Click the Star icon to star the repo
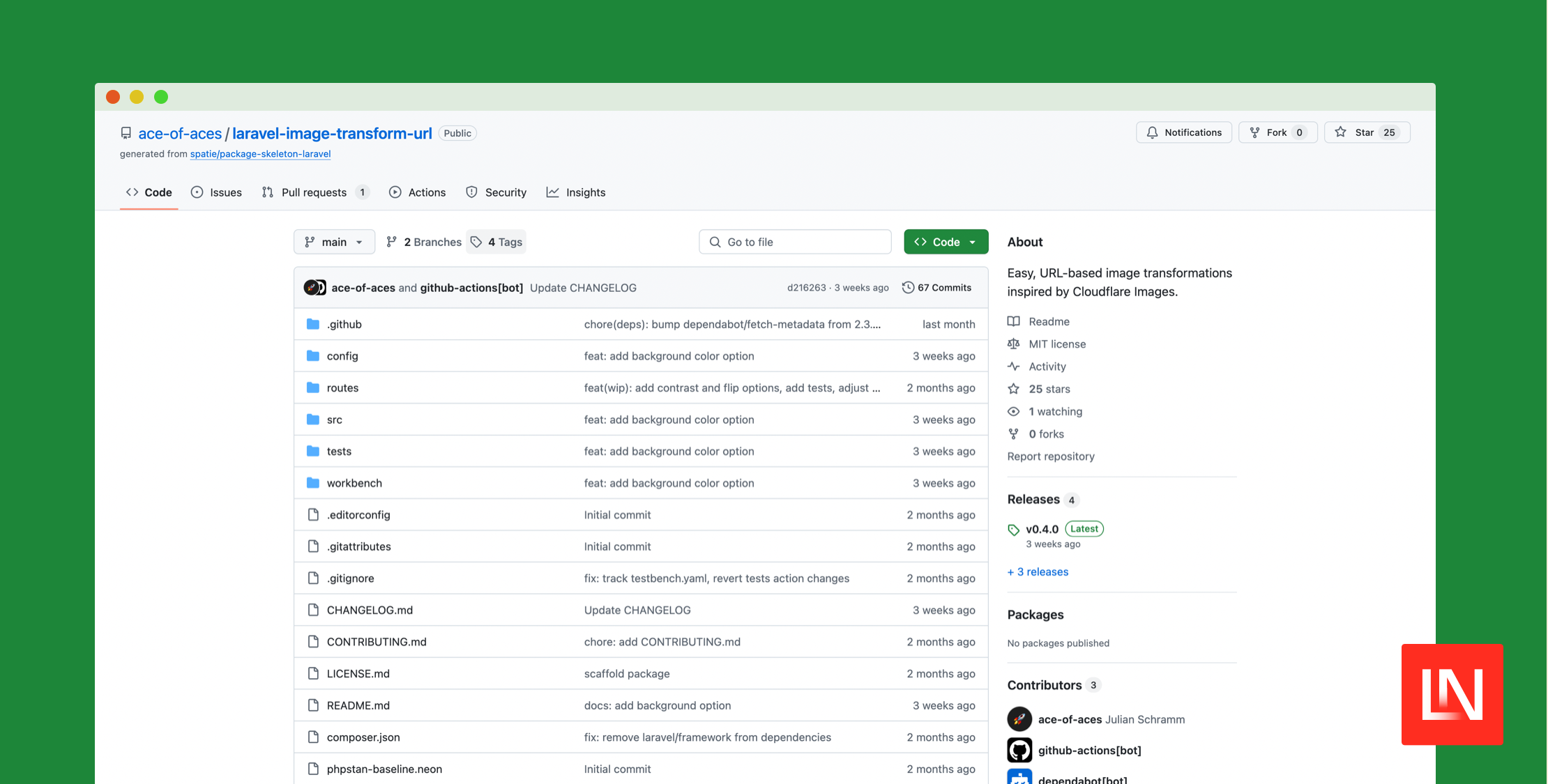The height and width of the screenshot is (784, 1548). 1340,132
